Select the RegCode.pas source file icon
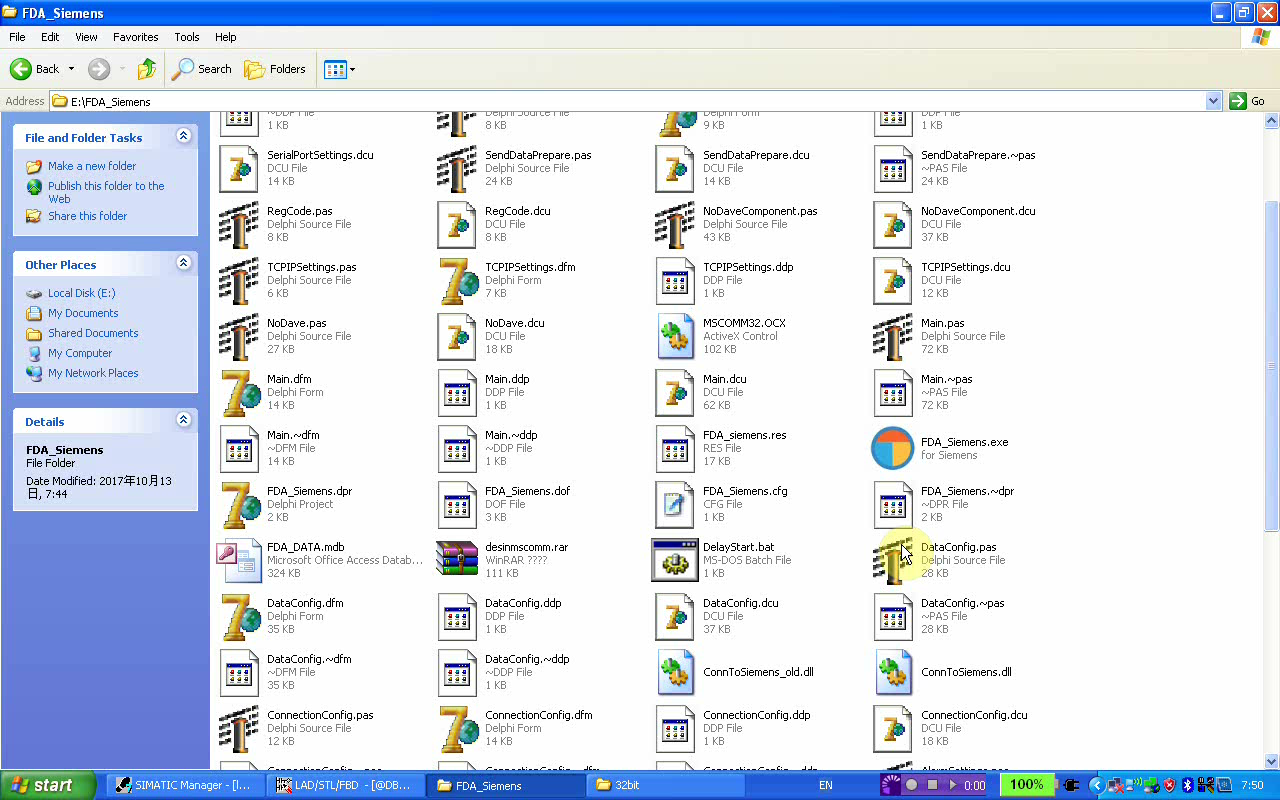The image size is (1280, 800). (x=240, y=224)
